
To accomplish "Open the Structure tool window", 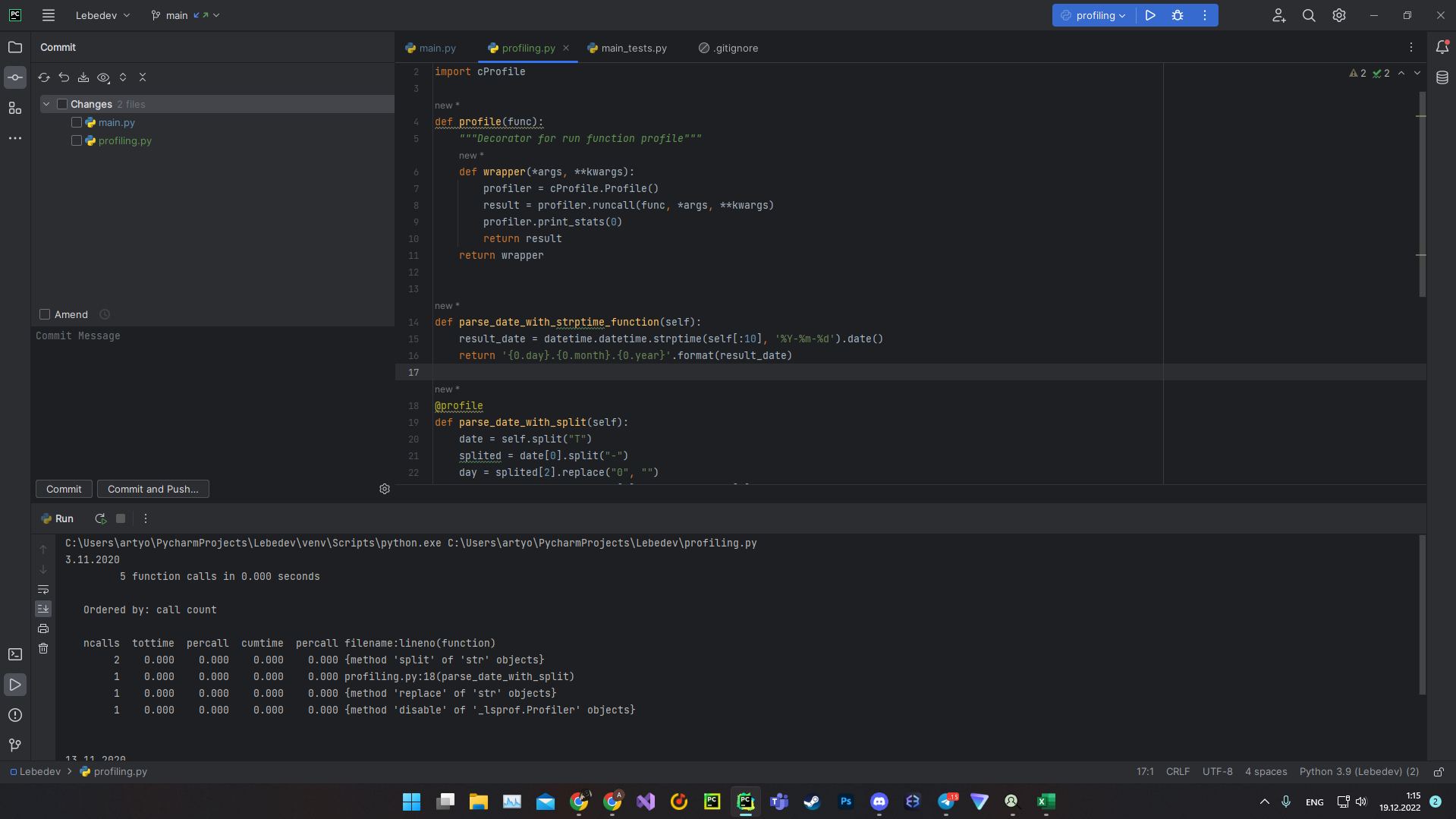I will pyautogui.click(x=14, y=108).
